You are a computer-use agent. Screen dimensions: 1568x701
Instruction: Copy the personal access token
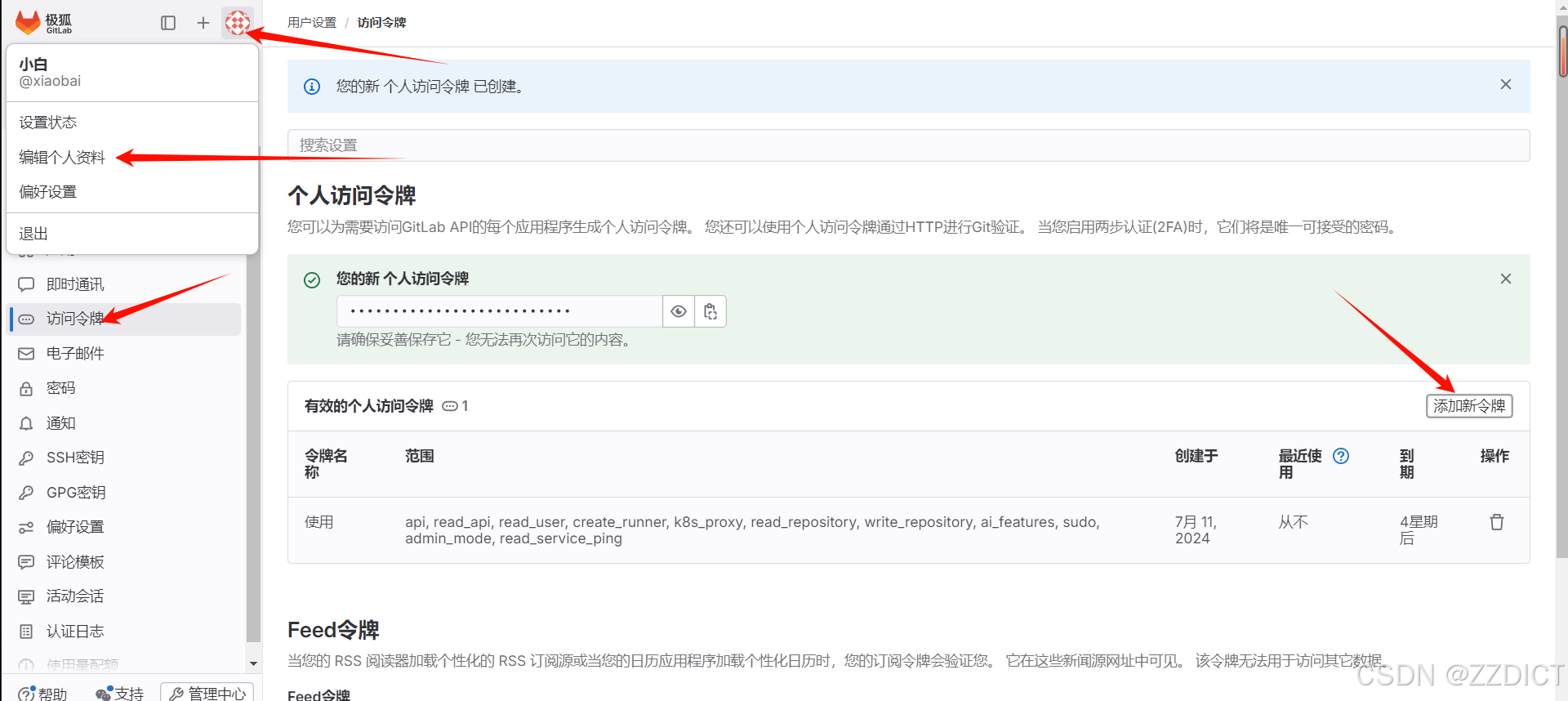pyautogui.click(x=710, y=311)
